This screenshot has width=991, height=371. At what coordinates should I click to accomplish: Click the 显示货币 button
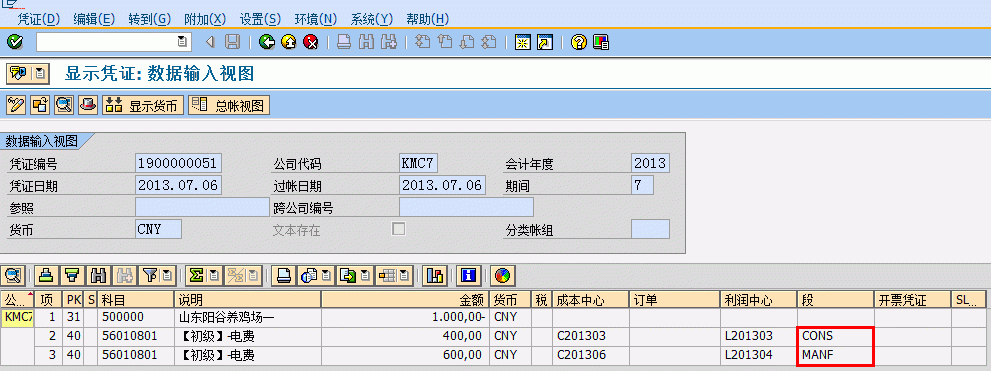point(143,105)
